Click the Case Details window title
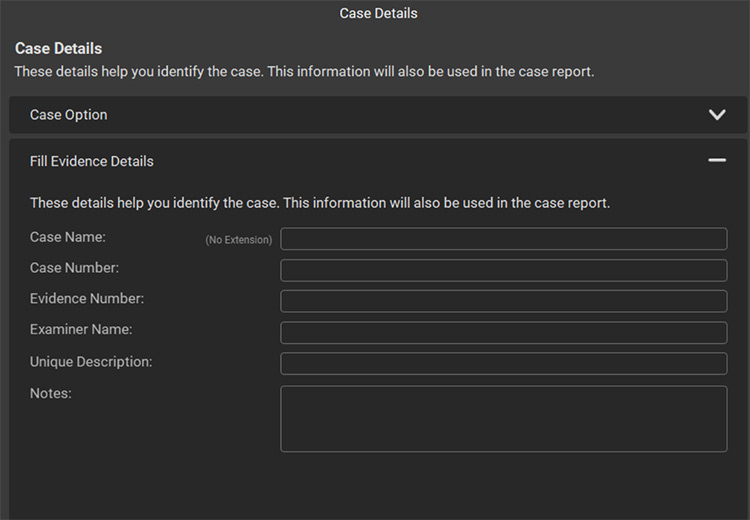 point(378,13)
